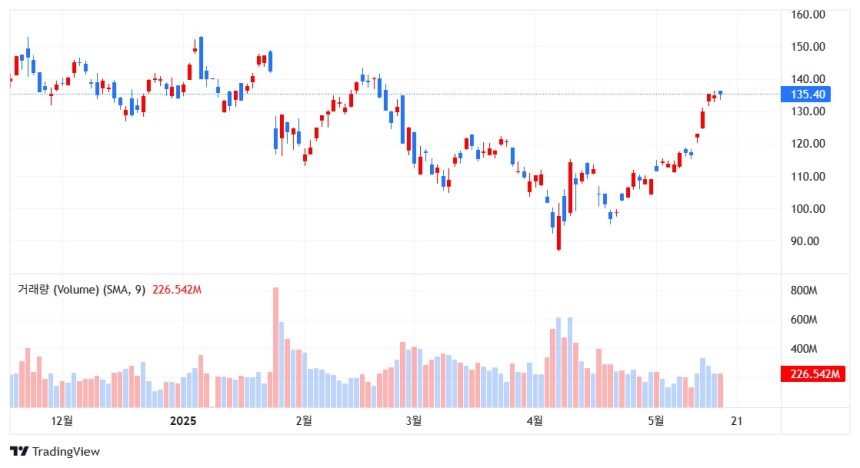Click the tallest volume bar in late January
The height and width of the screenshot is (468, 860).
(x=276, y=347)
